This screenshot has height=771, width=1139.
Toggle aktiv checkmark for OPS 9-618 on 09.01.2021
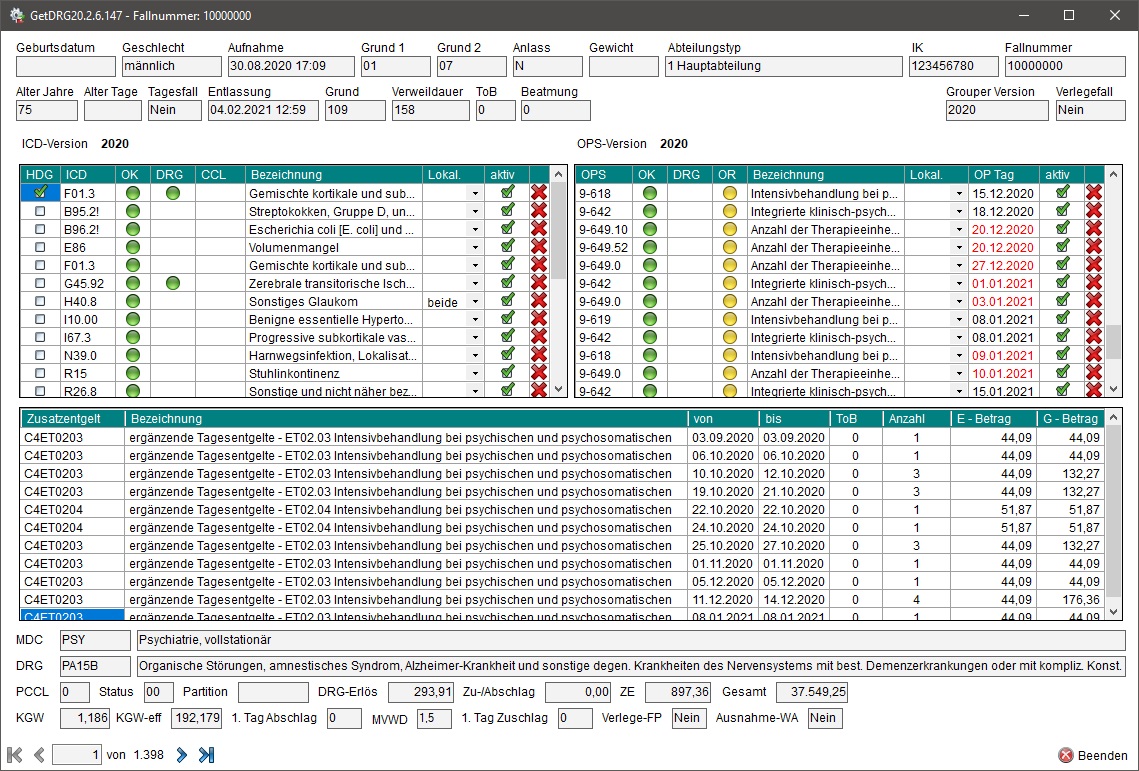[1063, 355]
